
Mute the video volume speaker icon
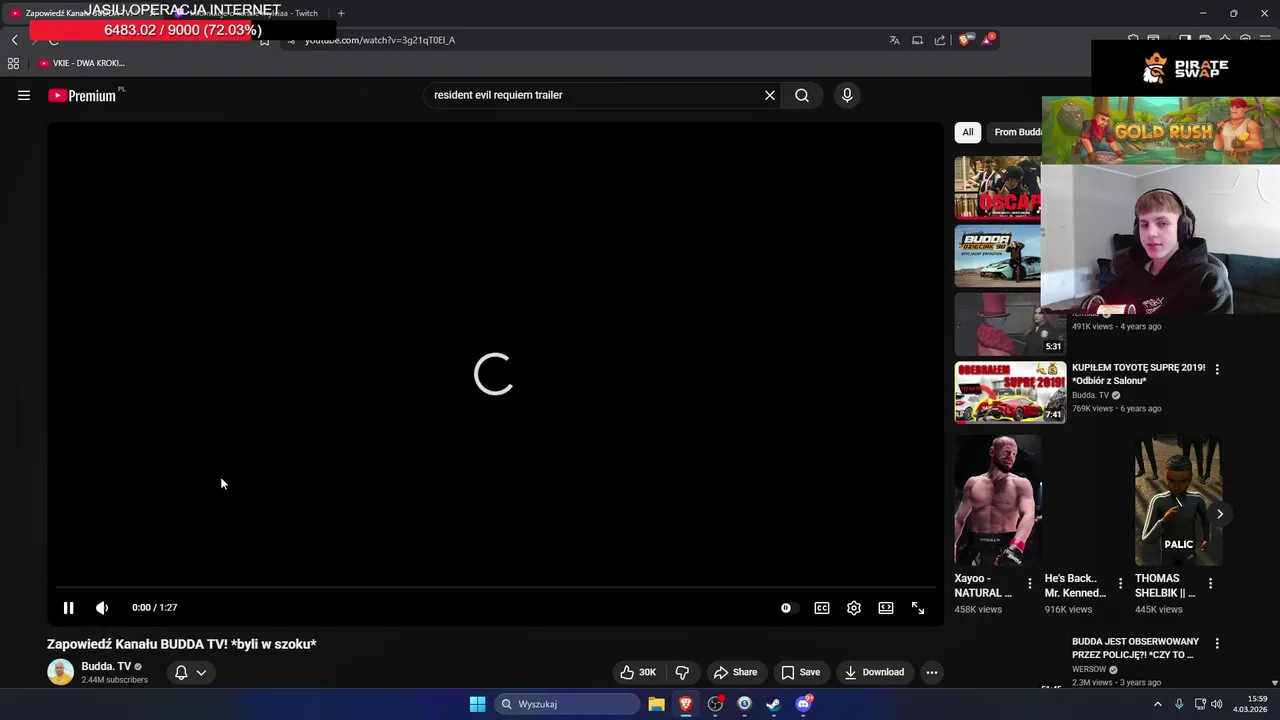tap(102, 608)
